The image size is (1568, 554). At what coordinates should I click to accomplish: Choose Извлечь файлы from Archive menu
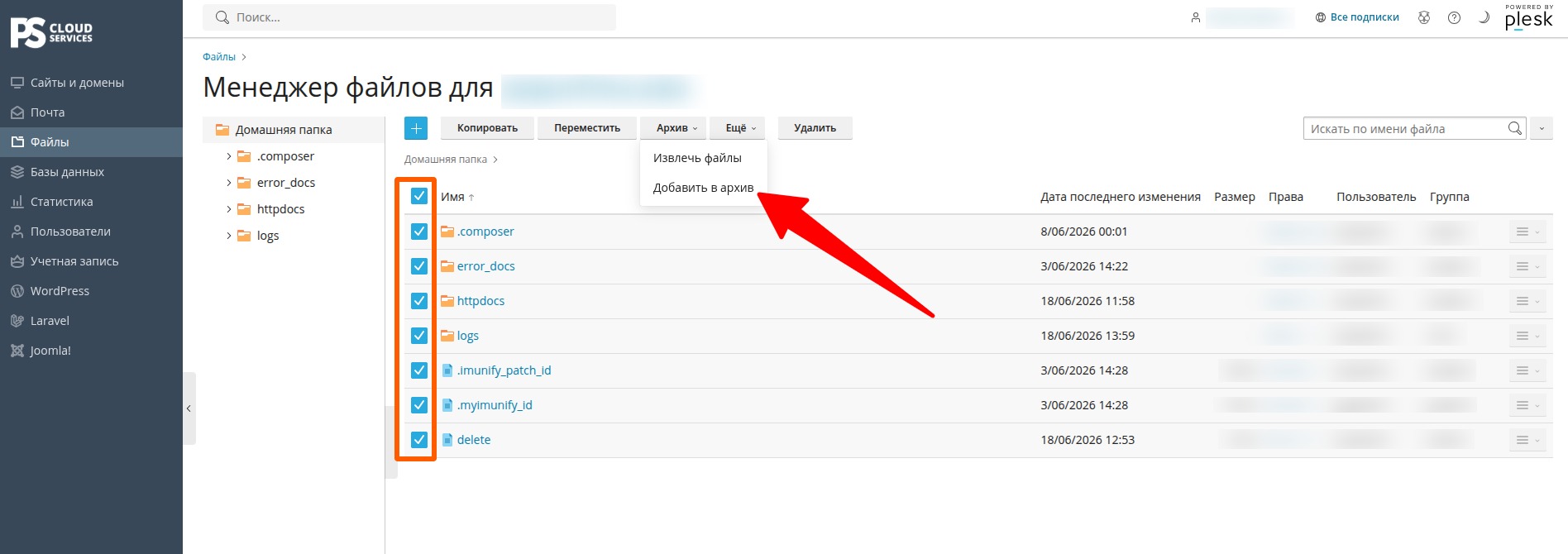click(x=697, y=158)
